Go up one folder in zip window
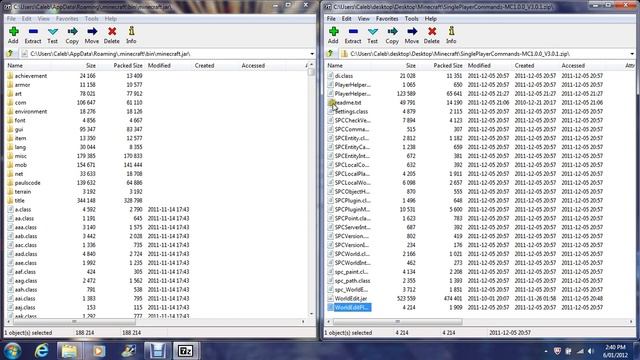Screen dimensions: 640x360 coord(331,53)
